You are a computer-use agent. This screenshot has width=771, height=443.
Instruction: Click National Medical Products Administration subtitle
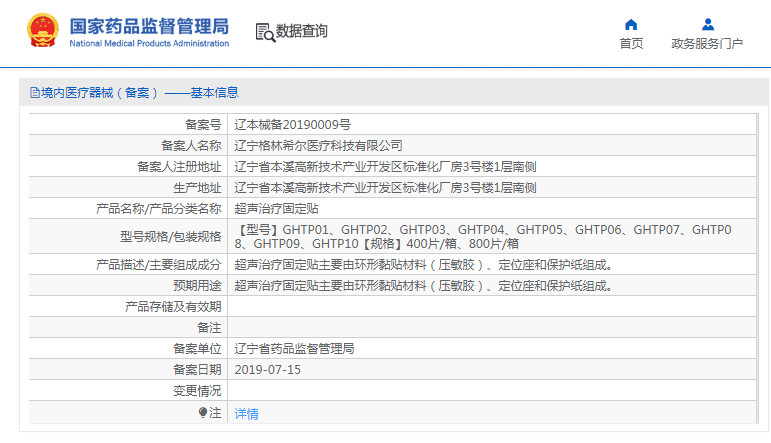point(149,43)
